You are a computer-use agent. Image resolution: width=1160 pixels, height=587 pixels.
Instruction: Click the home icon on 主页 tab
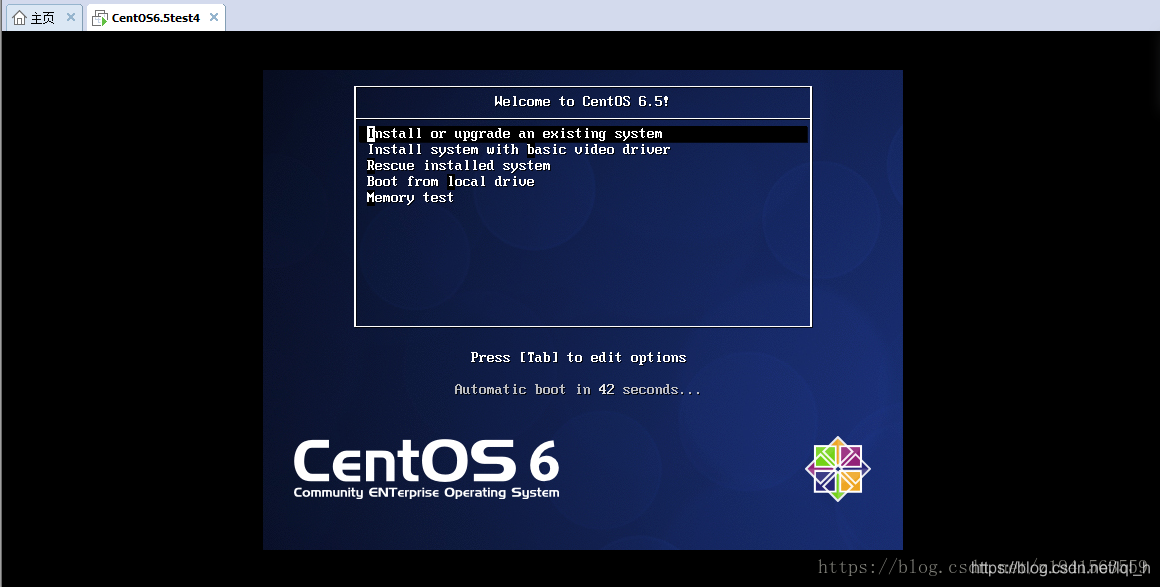pyautogui.click(x=20, y=18)
